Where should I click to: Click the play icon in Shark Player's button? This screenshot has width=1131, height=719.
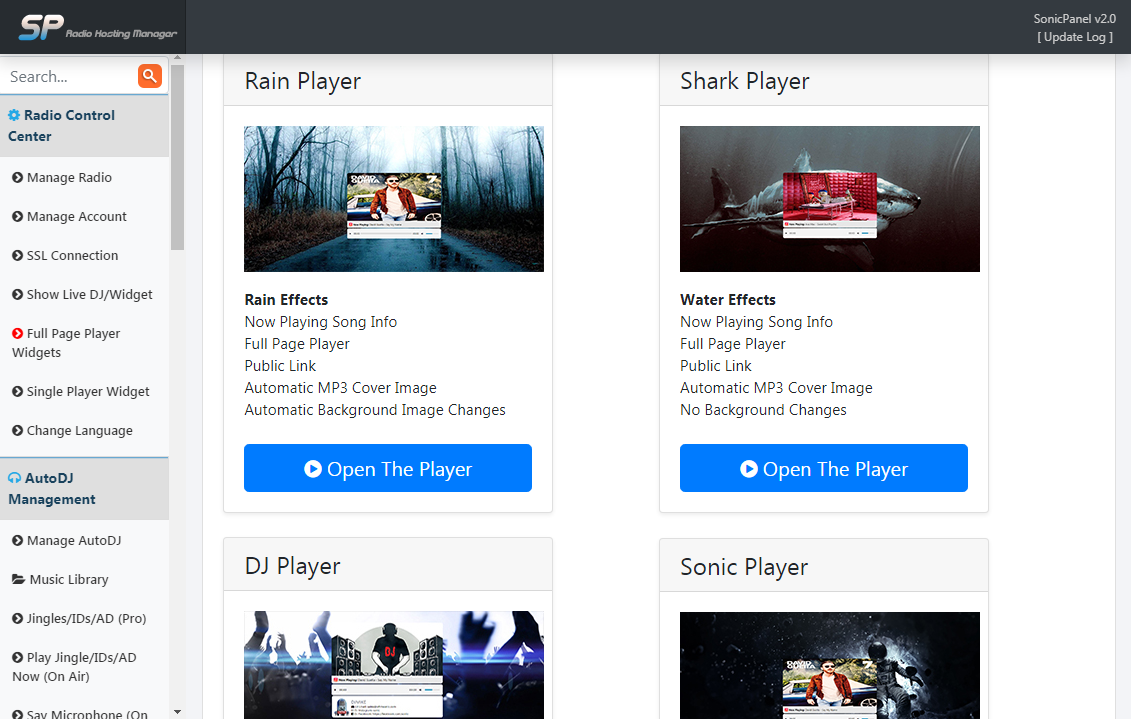[x=749, y=469]
